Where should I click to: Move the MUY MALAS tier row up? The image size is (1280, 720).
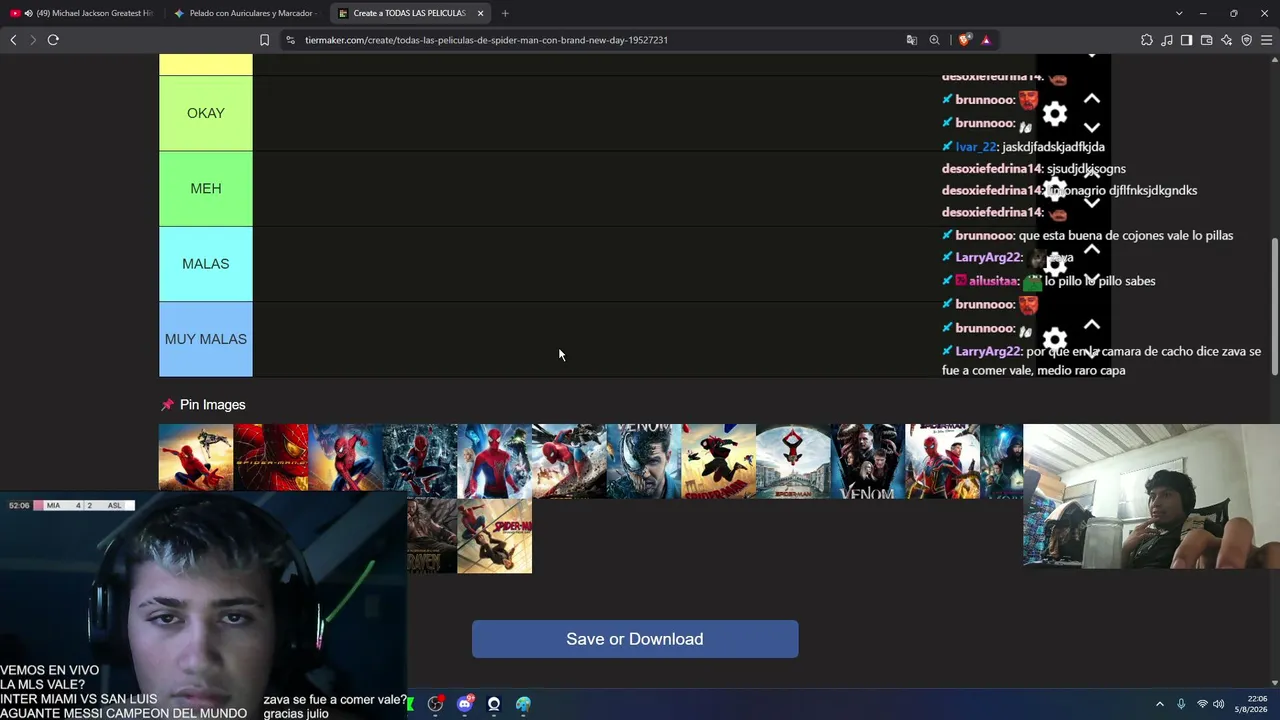click(1092, 324)
